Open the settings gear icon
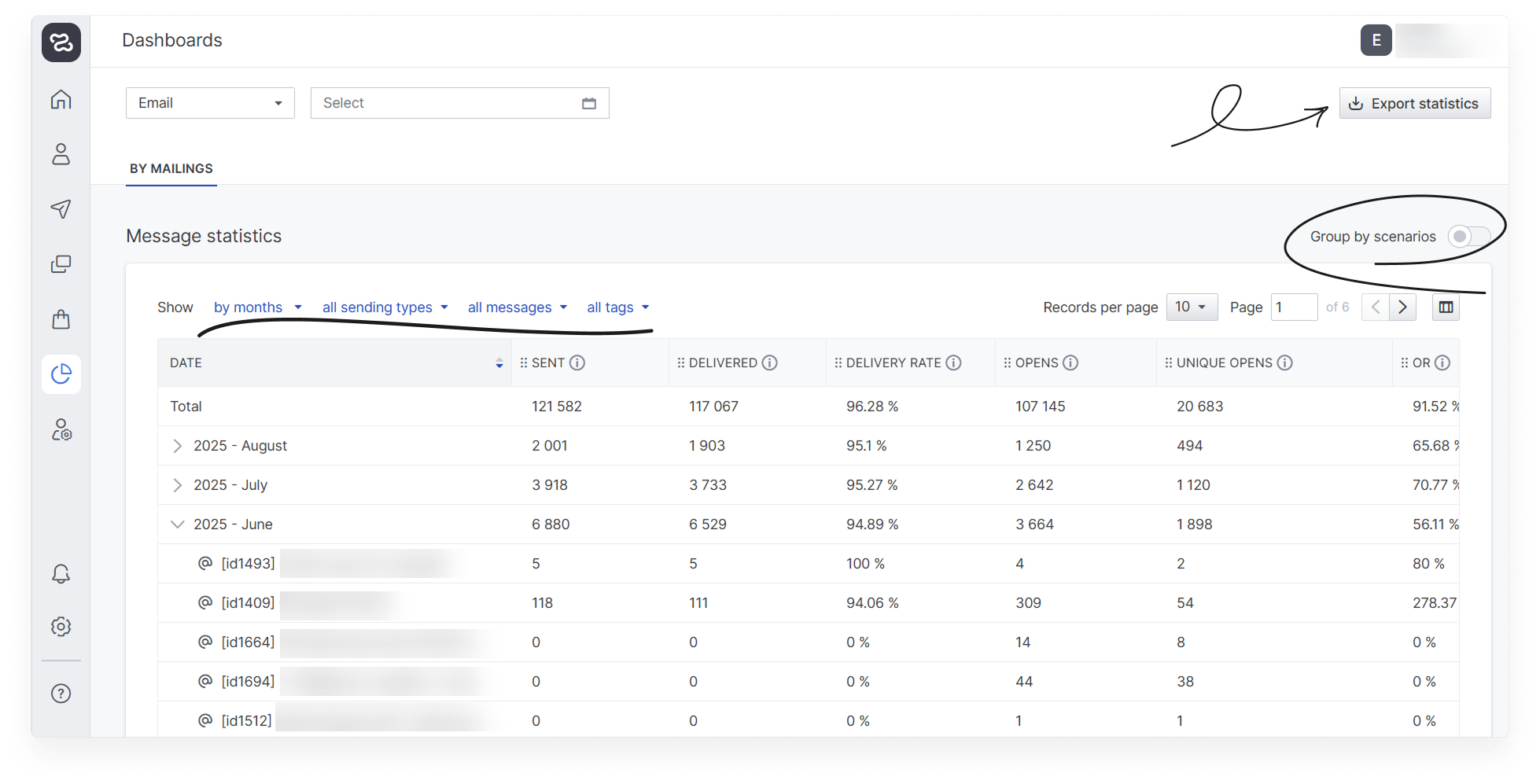 pos(61,627)
